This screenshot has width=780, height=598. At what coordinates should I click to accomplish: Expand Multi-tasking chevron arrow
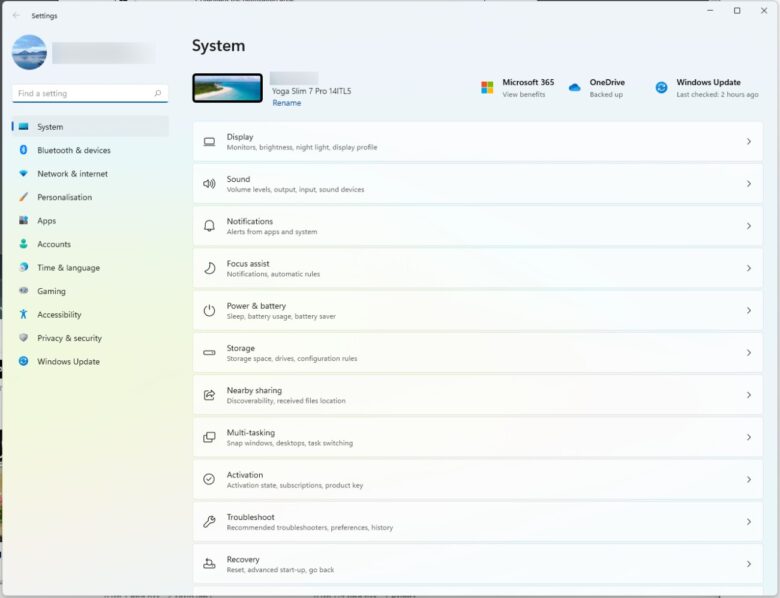coord(749,437)
